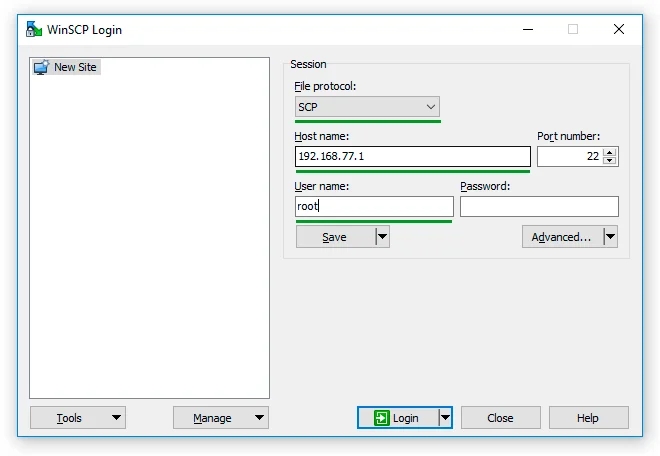The width and height of the screenshot is (660, 456).
Task: Focus the Password field
Action: 539,206
